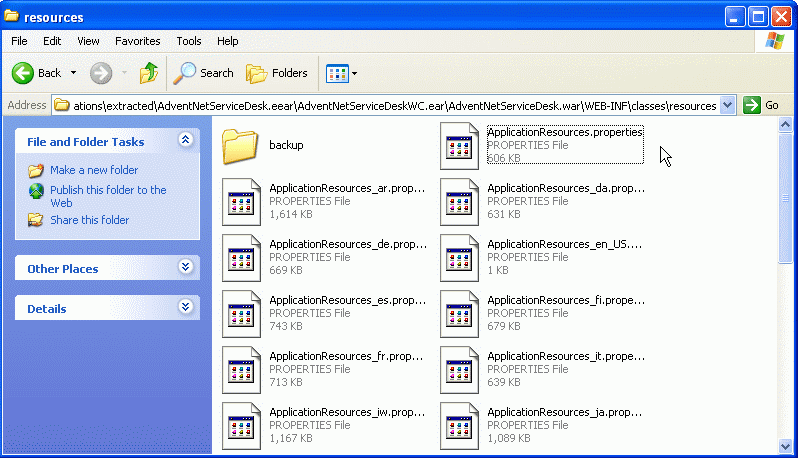Click the scroll down arrow
798x458 pixels.
[x=785, y=446]
